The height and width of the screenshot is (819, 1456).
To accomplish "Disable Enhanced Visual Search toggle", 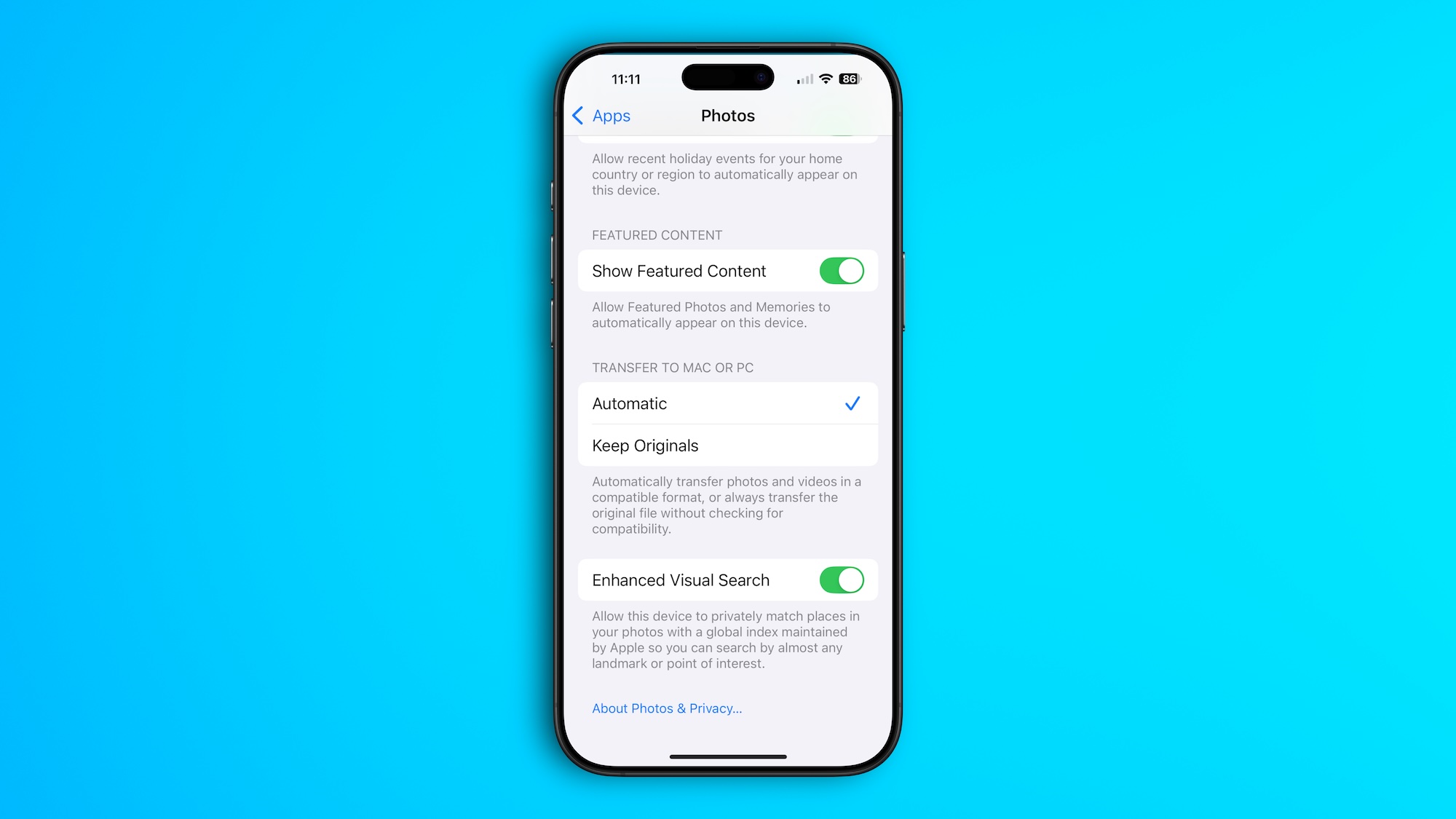I will point(840,580).
